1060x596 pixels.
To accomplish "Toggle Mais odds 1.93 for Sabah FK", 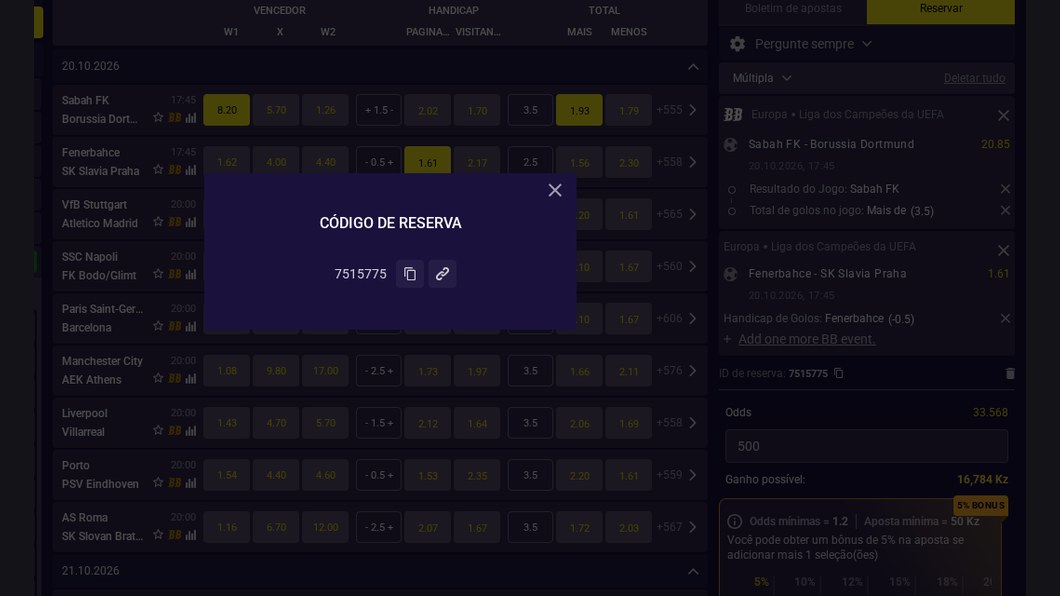I will tap(579, 110).
